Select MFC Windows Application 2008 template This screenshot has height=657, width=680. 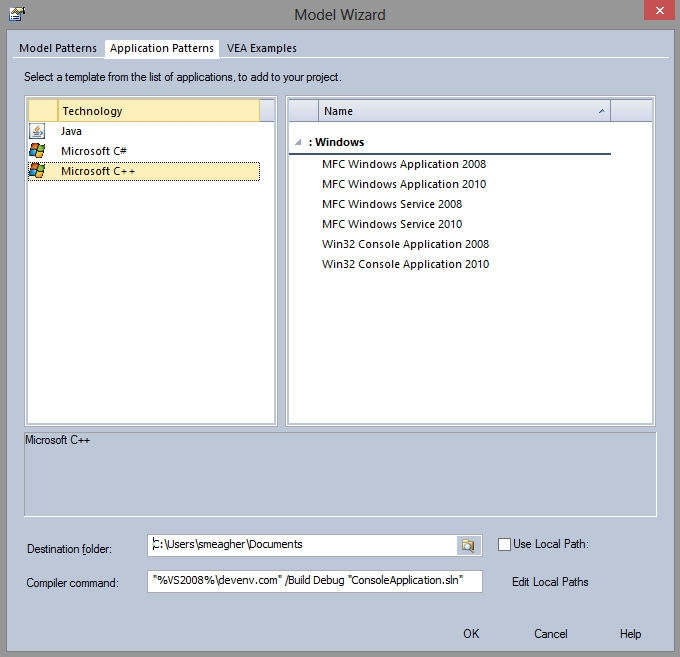click(404, 164)
